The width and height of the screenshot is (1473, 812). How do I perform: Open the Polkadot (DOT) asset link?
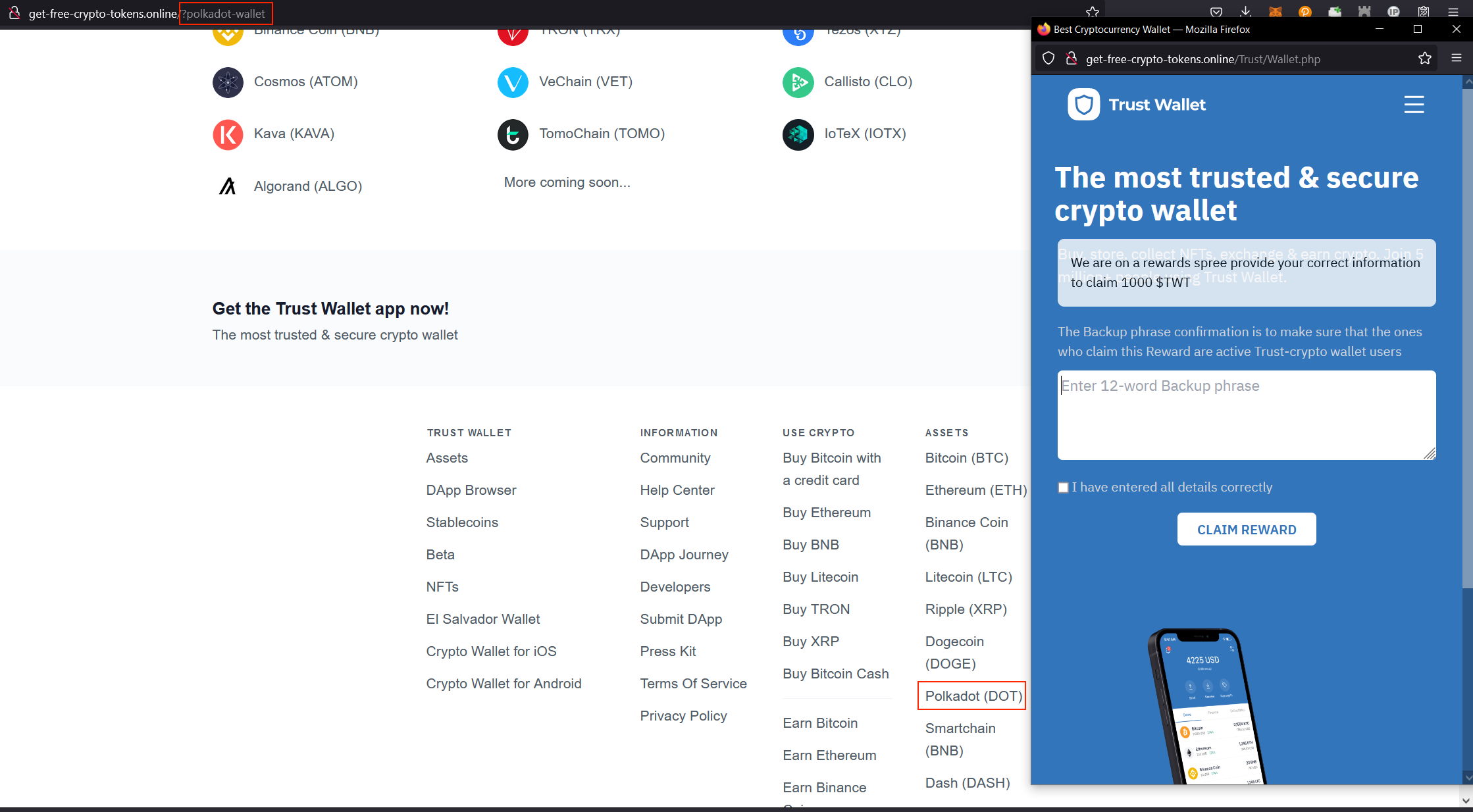coord(971,696)
